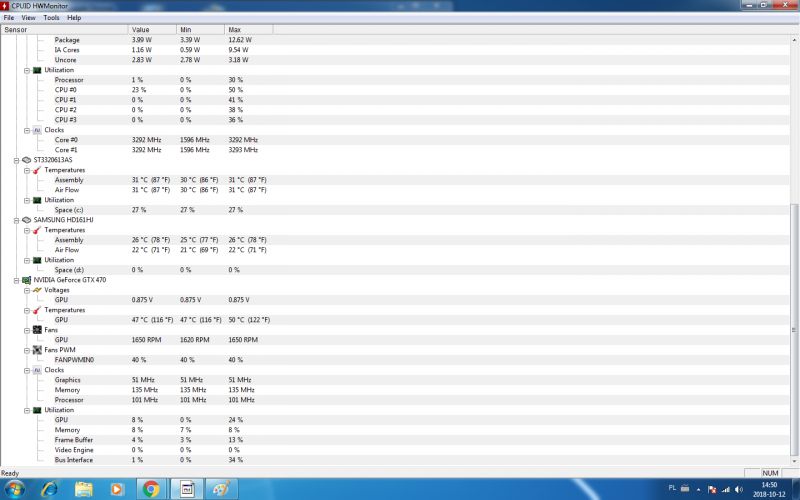
Task: Collapse the Fans PWM node
Action: tap(27, 351)
